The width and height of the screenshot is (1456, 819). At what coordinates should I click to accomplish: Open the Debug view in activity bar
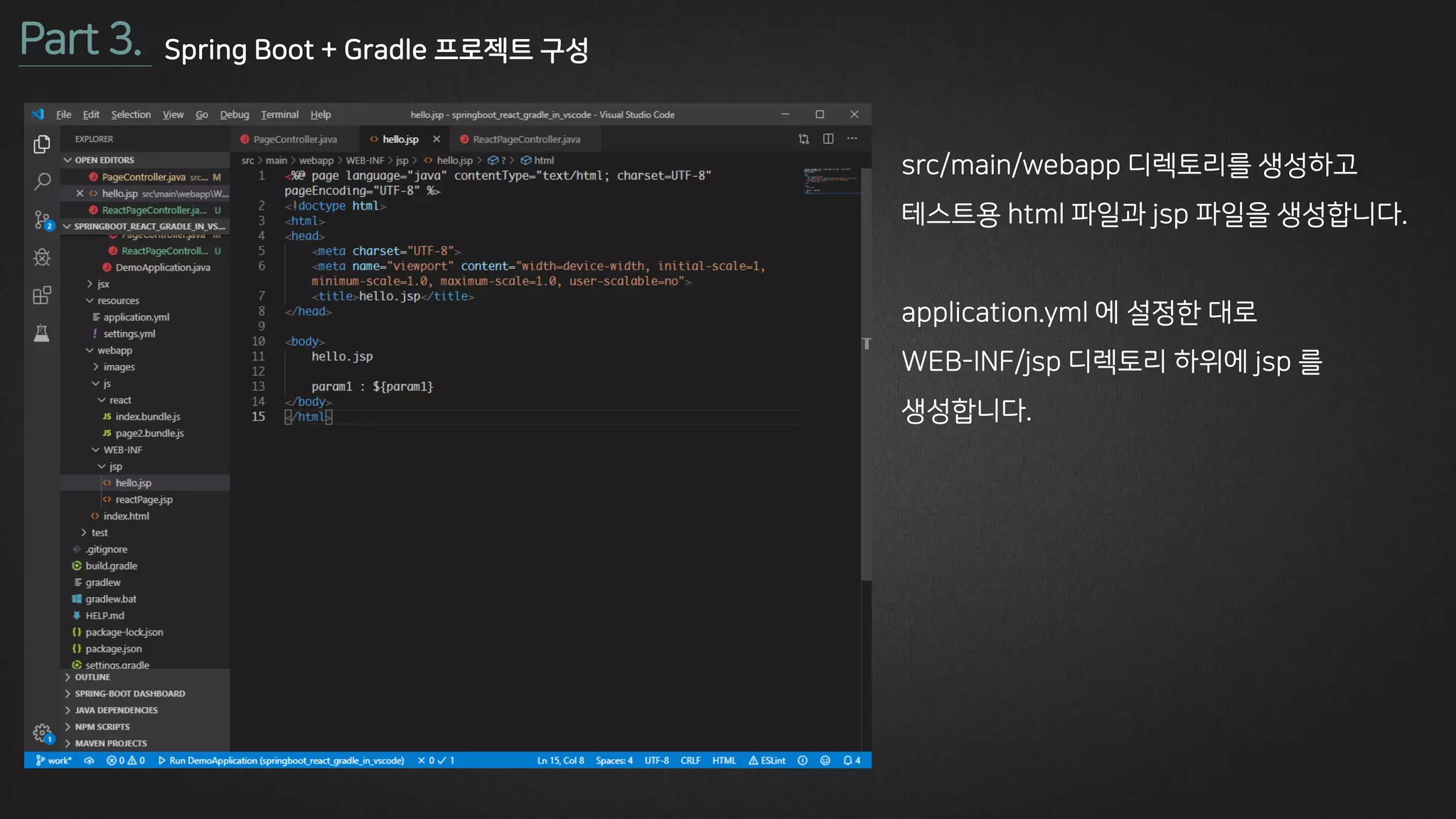click(x=42, y=257)
